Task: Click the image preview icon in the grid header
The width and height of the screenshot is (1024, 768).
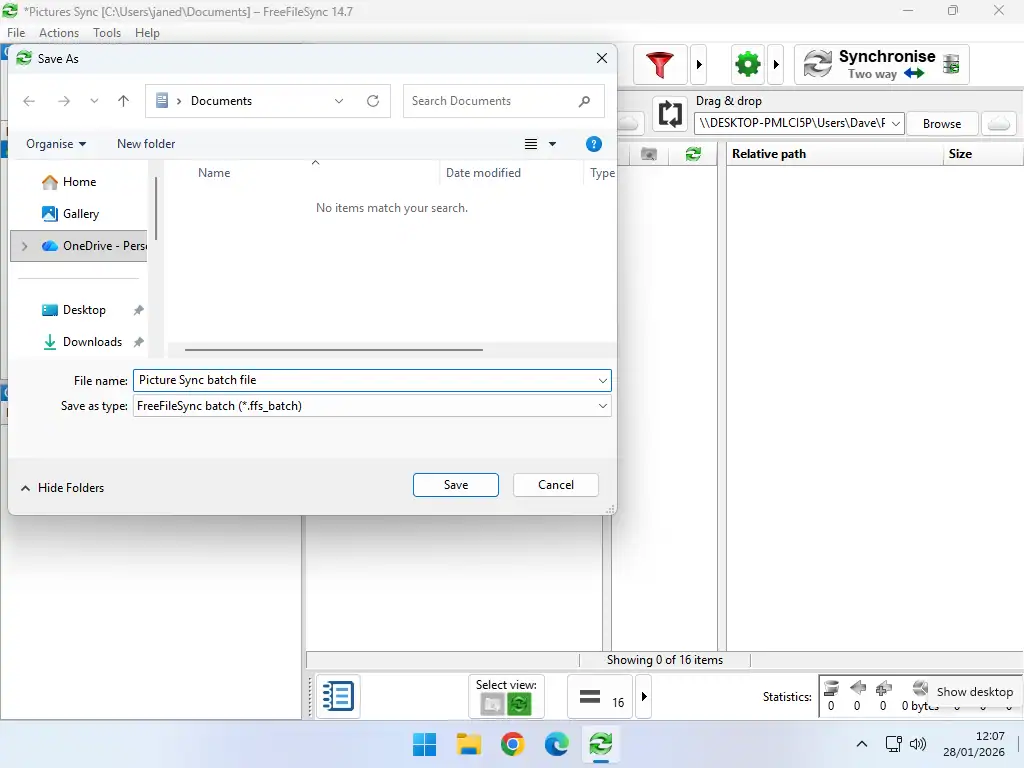Action: point(650,154)
